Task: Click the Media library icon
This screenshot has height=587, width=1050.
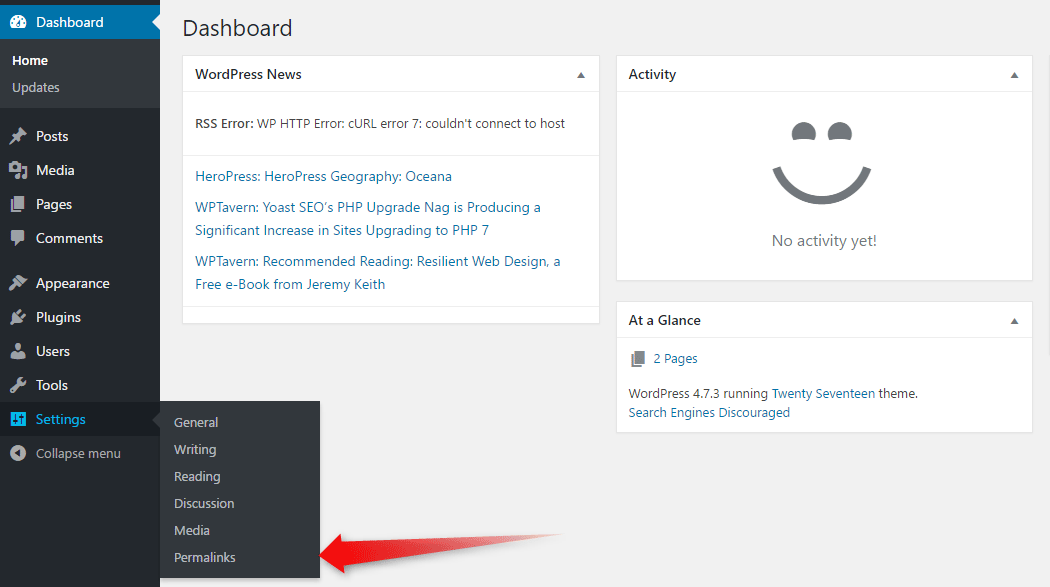Action: click(x=18, y=170)
